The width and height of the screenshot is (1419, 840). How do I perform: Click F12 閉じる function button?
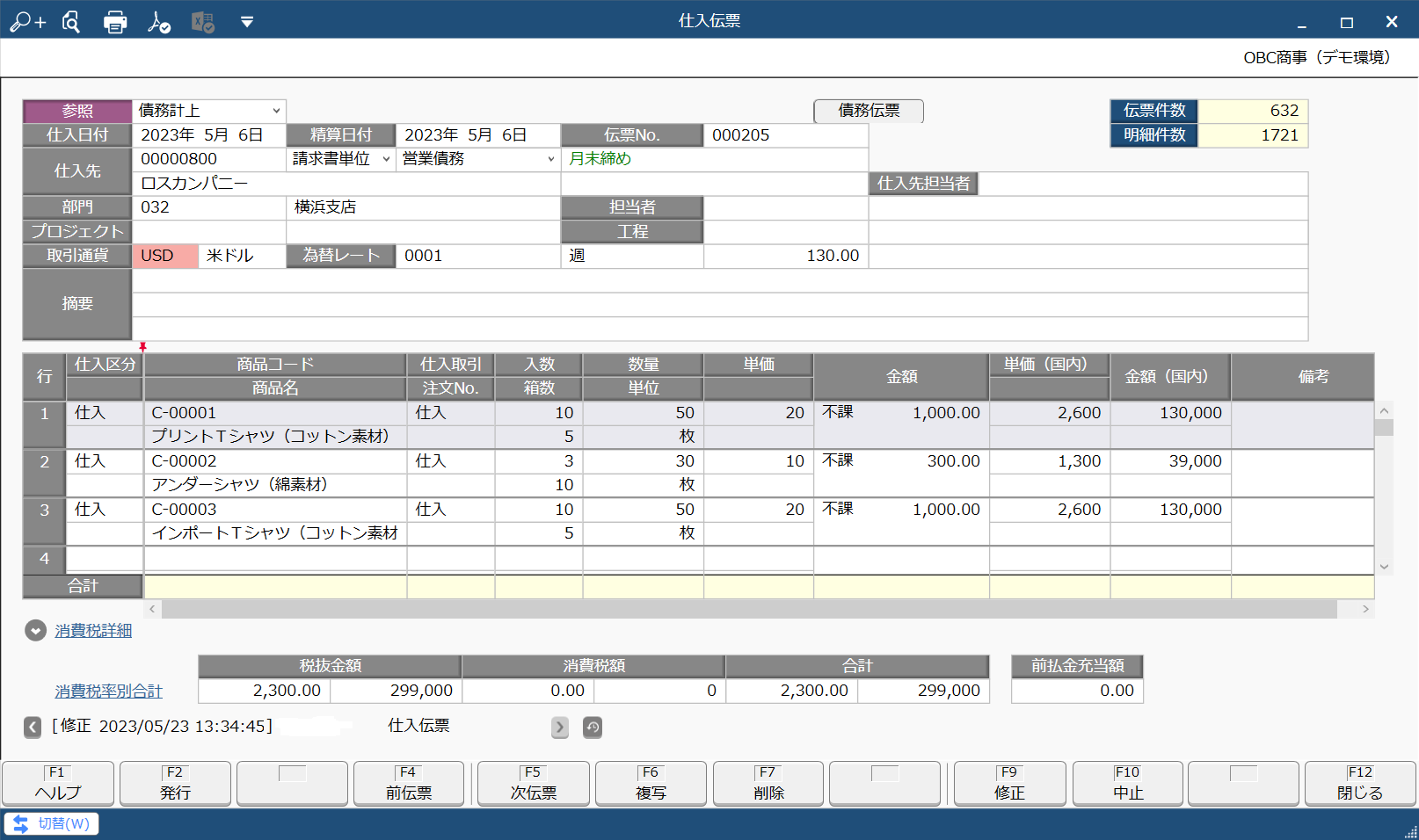pos(1360,783)
